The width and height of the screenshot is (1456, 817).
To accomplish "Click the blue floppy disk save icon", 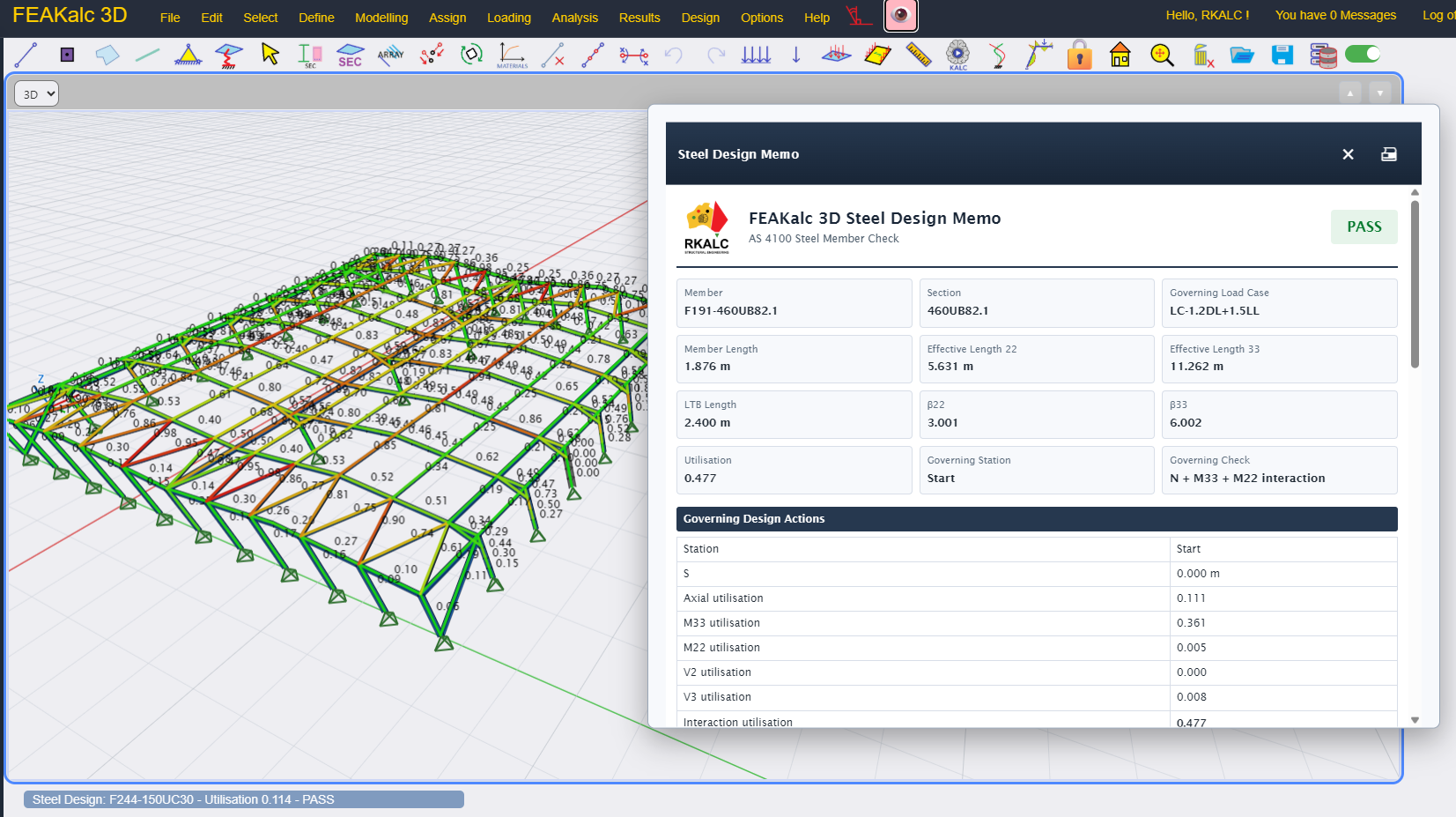I will pos(1282,55).
